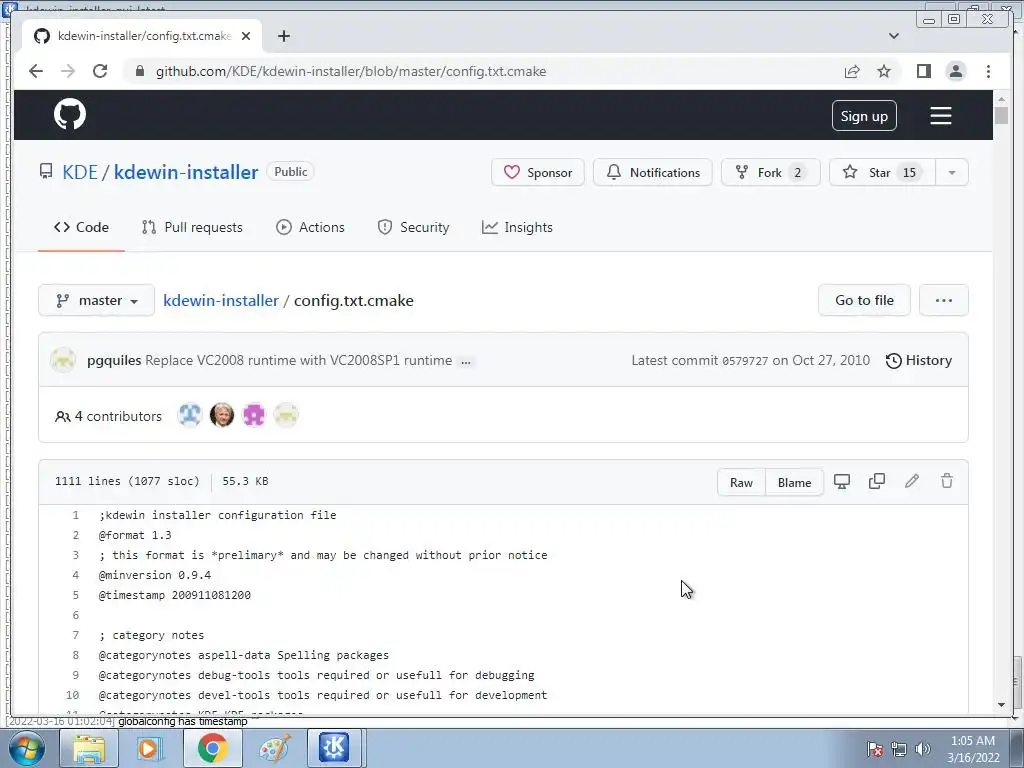Open the photo contributor avatar

click(221, 415)
